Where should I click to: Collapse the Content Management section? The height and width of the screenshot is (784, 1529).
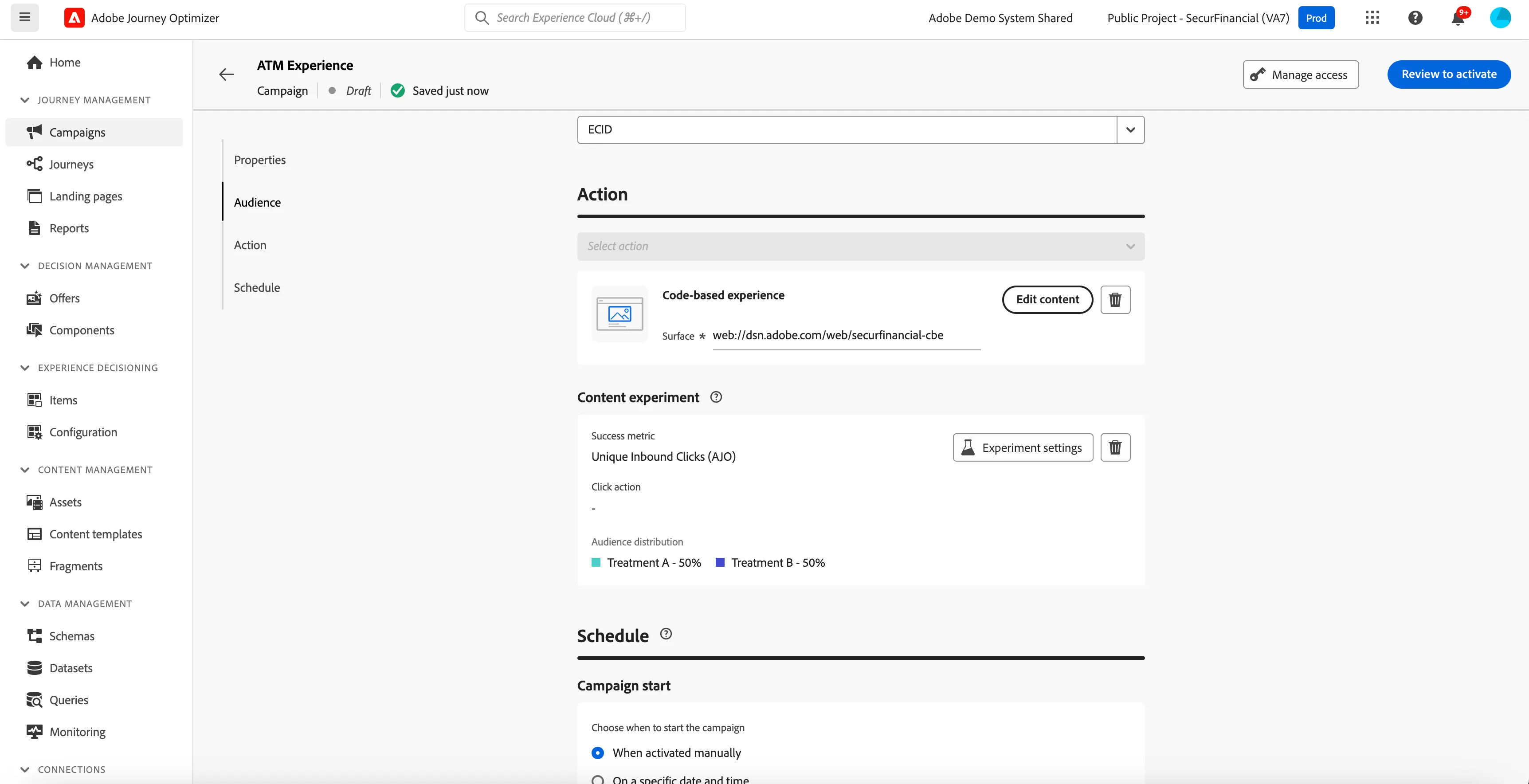pyautogui.click(x=24, y=470)
